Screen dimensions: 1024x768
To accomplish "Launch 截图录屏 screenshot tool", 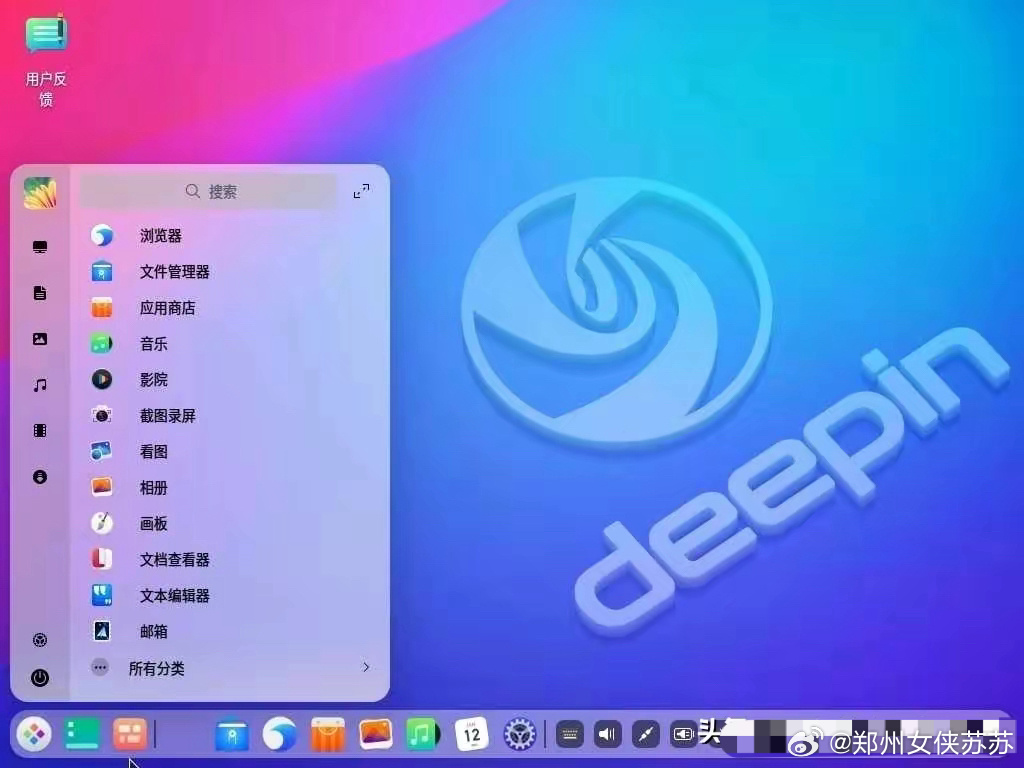I will click(230, 415).
